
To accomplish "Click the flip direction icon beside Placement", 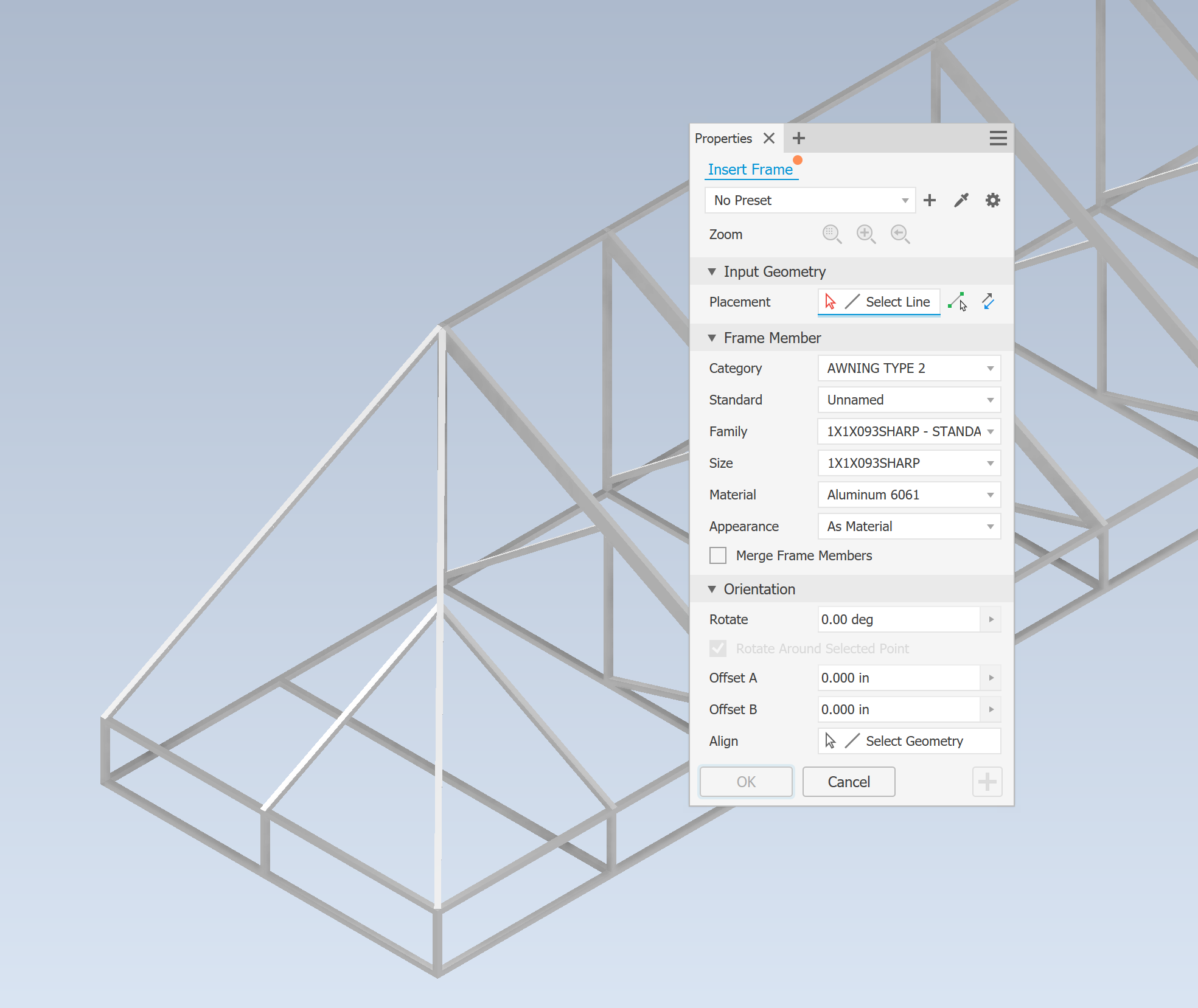I will 987,301.
